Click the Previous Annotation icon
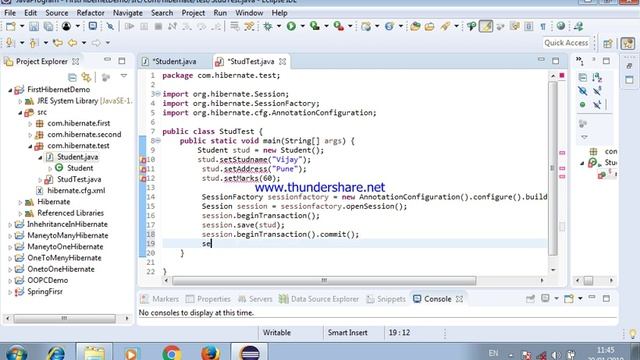 (34, 42)
